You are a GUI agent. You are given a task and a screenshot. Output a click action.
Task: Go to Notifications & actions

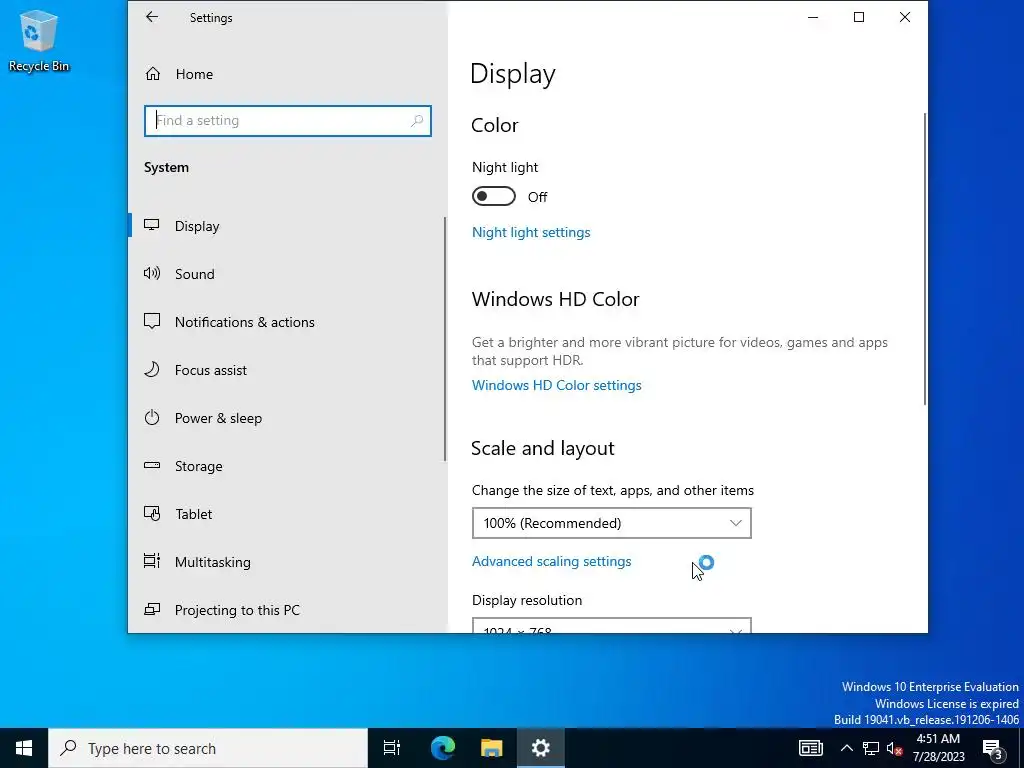click(286, 322)
